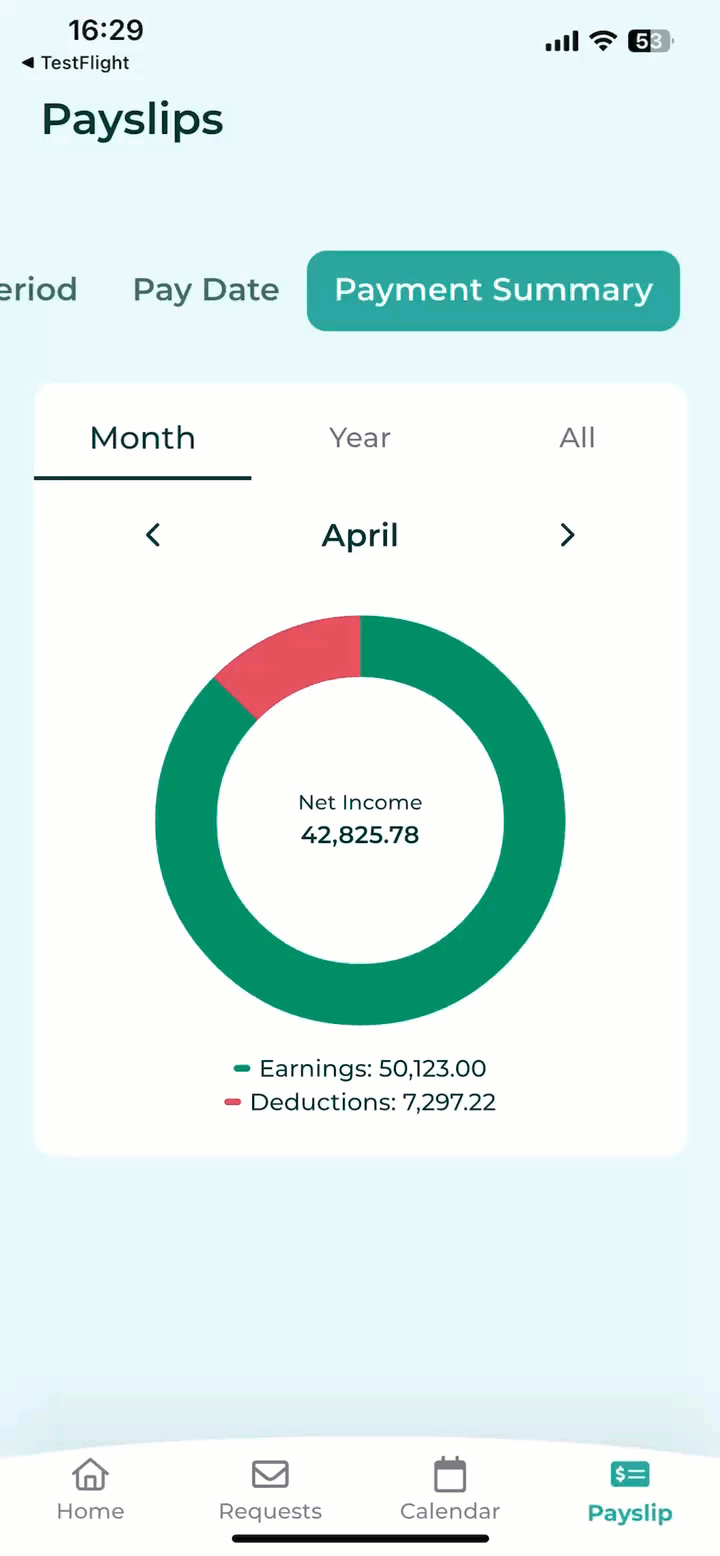Switch to the Year tab

360,438
